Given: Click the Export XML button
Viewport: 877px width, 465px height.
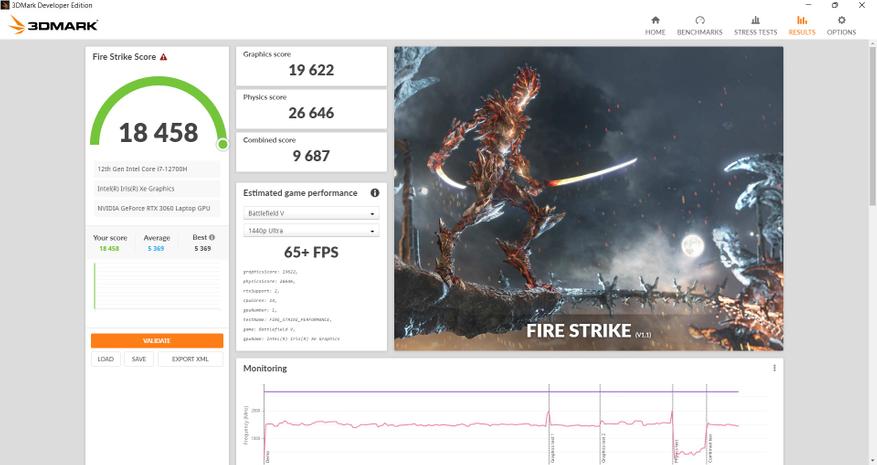Looking at the screenshot, I should point(190,359).
